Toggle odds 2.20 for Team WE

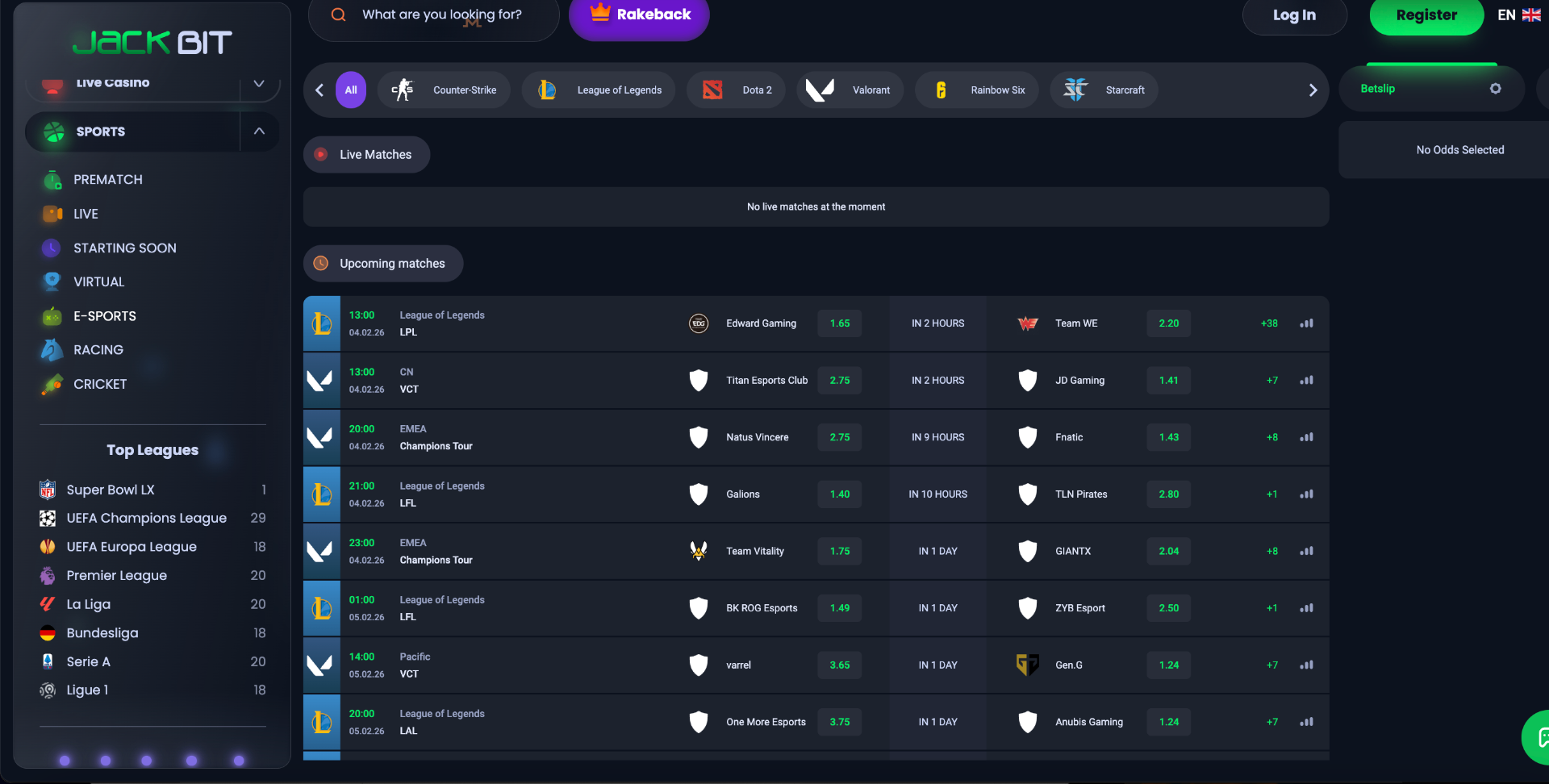point(1169,323)
